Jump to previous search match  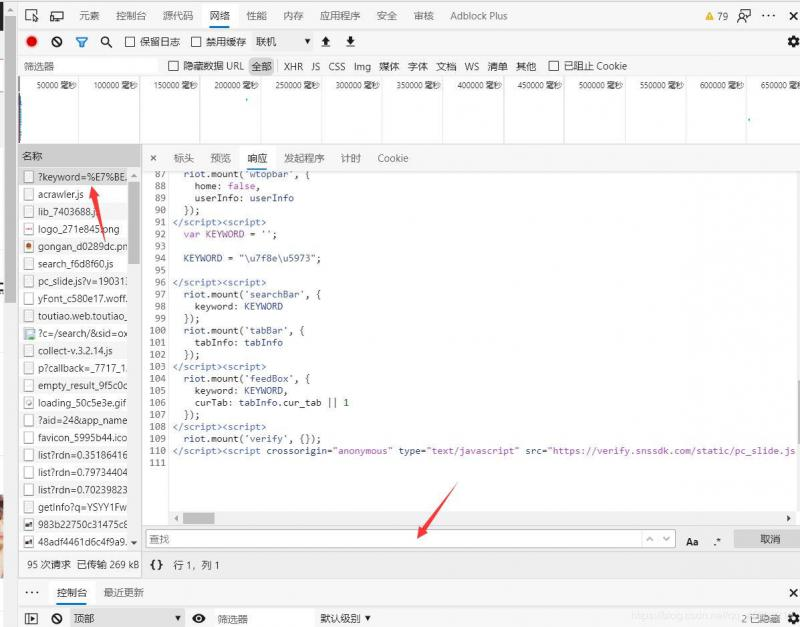pyautogui.click(x=649, y=539)
